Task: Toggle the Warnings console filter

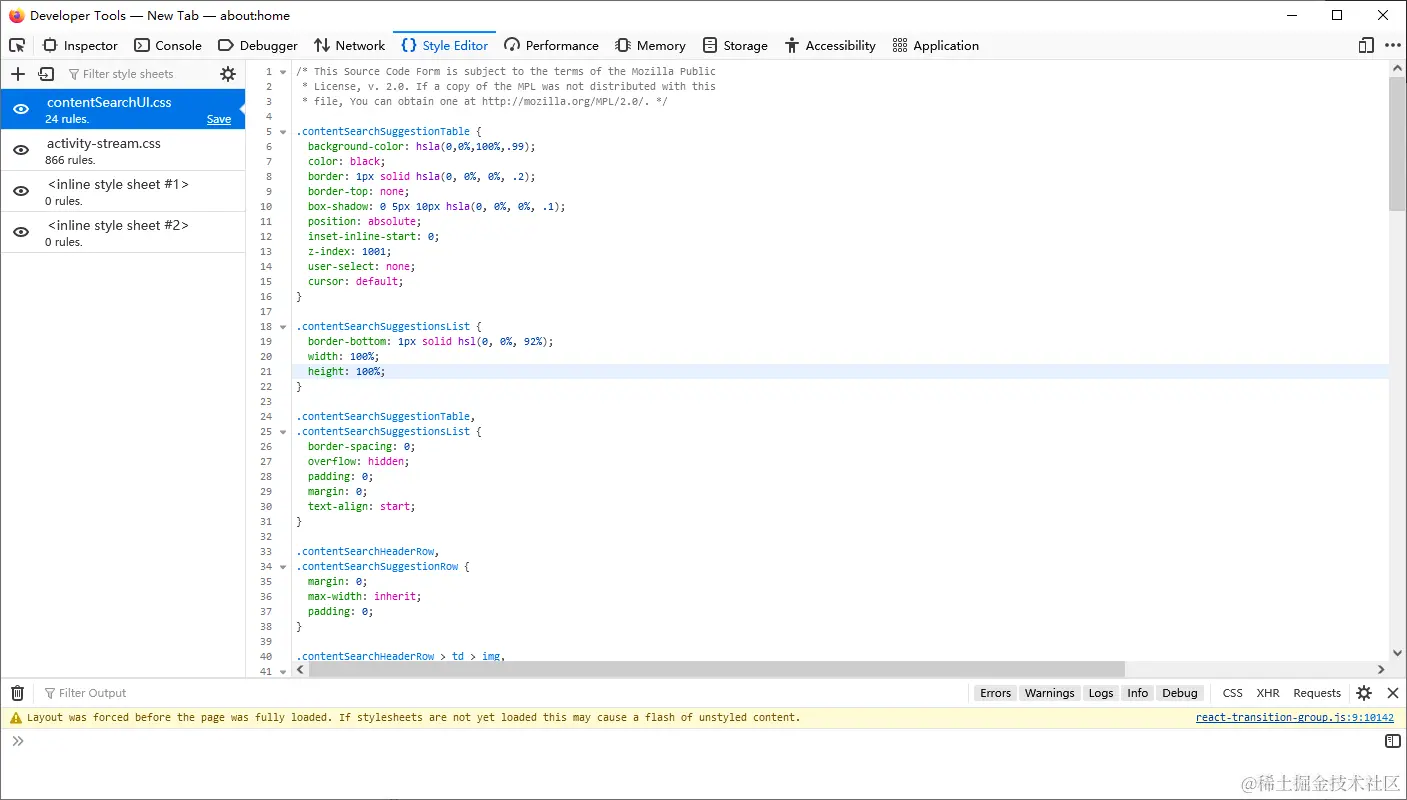Action: pyautogui.click(x=1049, y=693)
